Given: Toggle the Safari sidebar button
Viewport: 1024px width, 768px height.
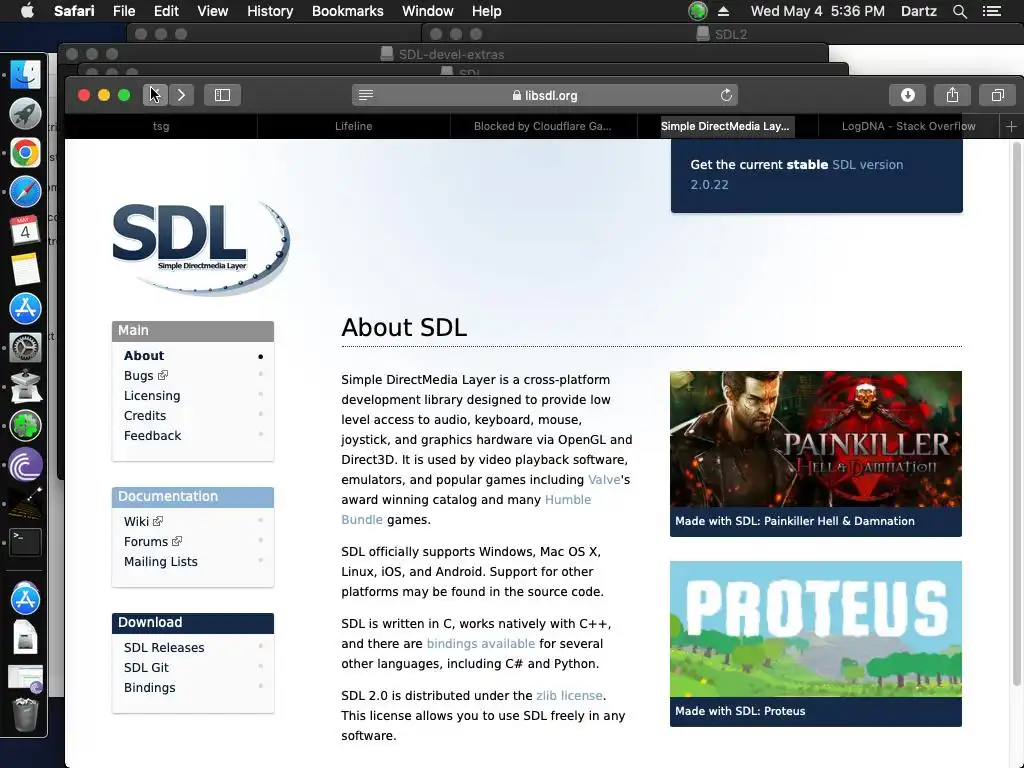Looking at the screenshot, I should point(222,95).
